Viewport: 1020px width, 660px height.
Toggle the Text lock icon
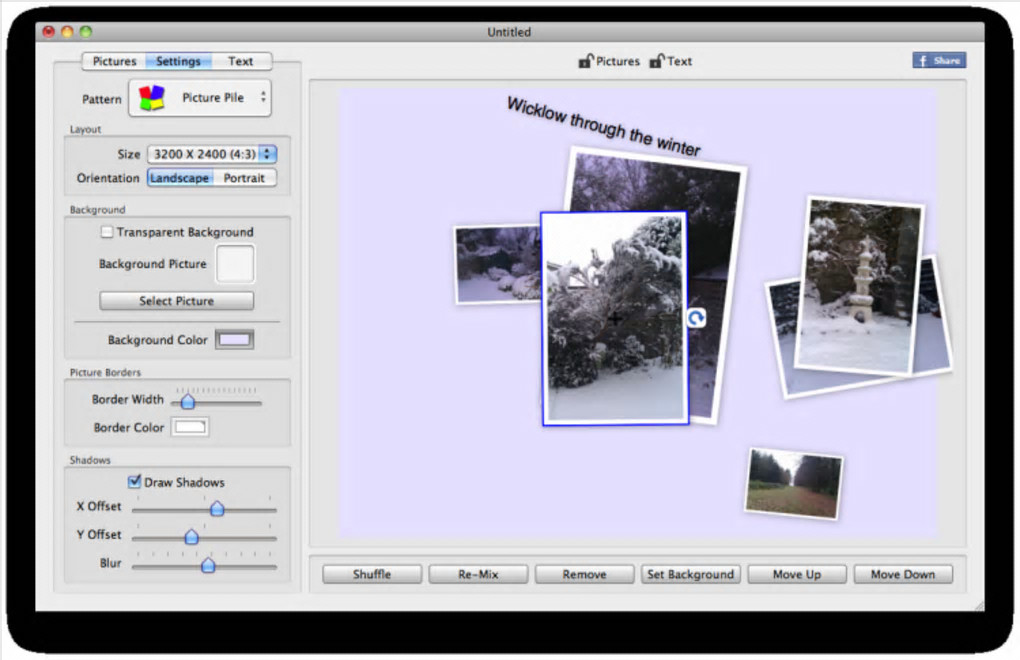[656, 61]
